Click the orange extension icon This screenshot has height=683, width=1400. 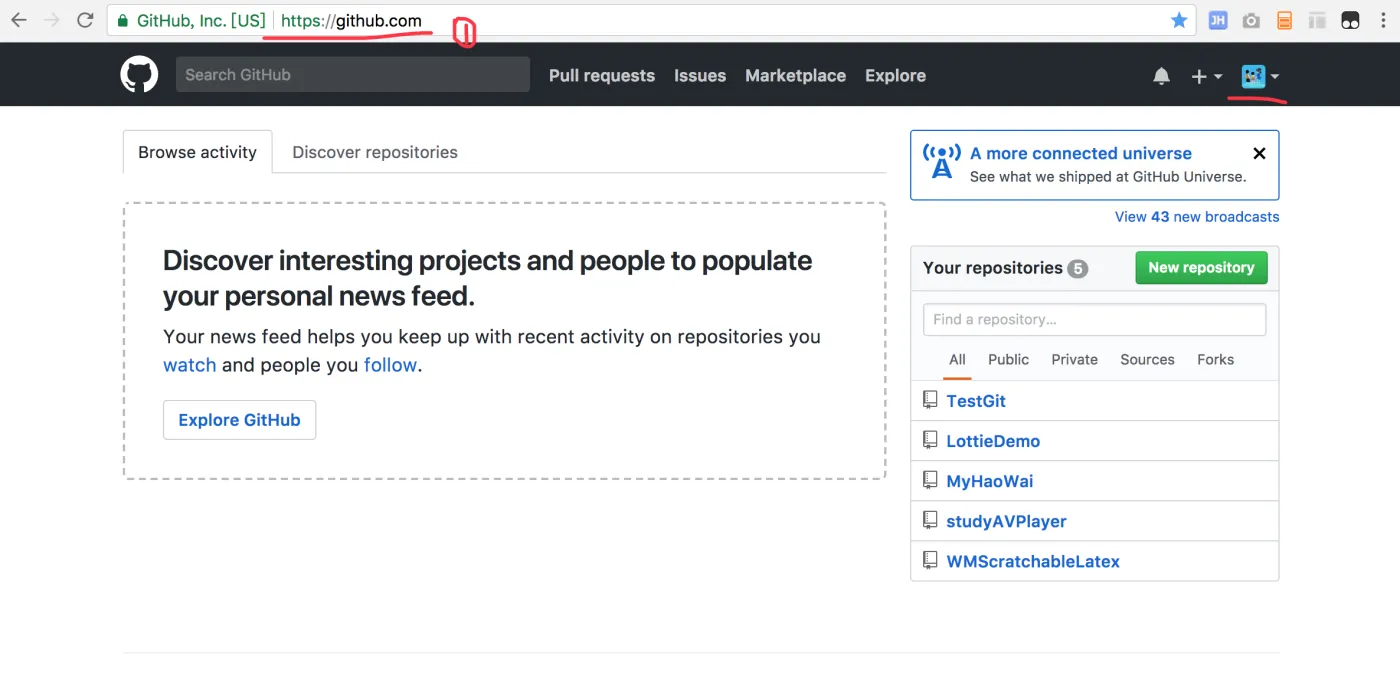[x=1284, y=20]
